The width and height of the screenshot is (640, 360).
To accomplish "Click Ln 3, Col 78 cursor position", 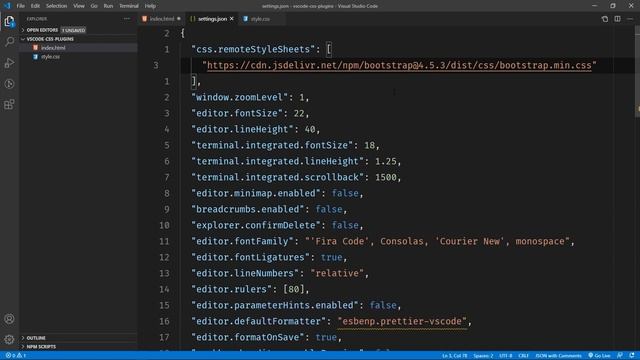I will click(x=455, y=356).
